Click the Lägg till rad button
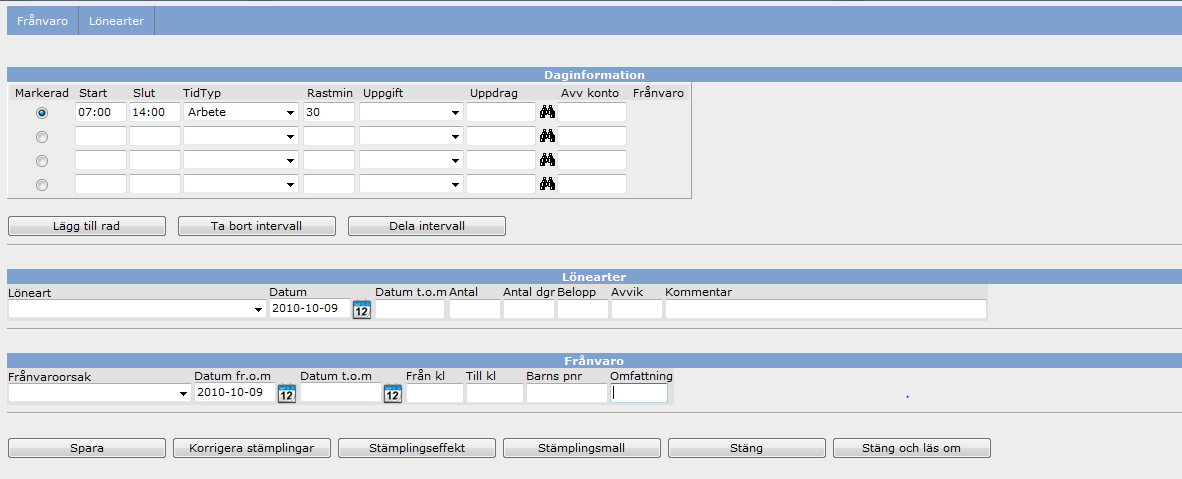 87,226
